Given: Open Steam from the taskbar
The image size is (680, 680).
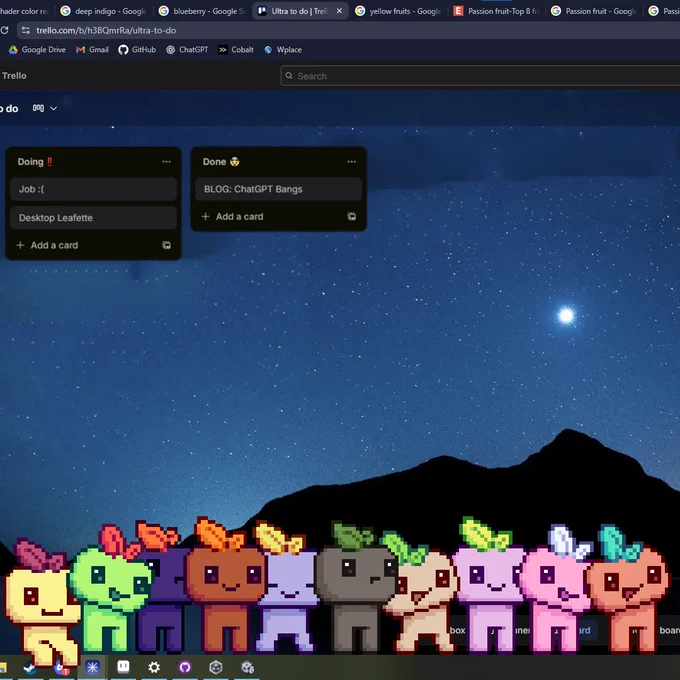Looking at the screenshot, I should pos(29,668).
